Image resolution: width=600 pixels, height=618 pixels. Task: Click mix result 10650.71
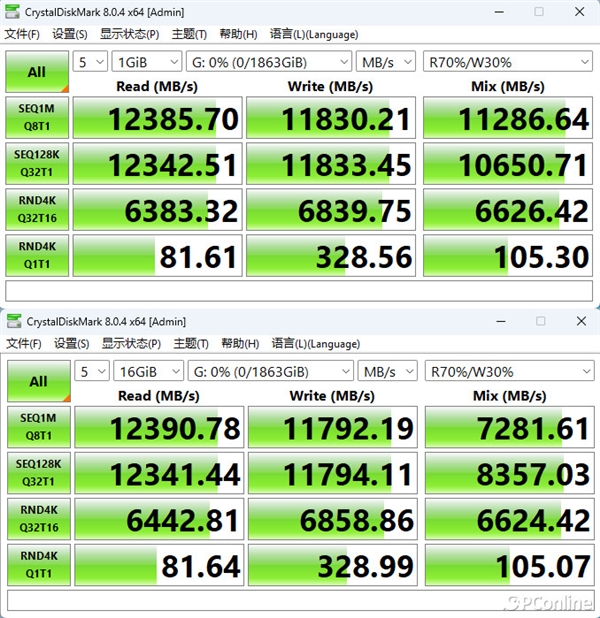point(508,164)
